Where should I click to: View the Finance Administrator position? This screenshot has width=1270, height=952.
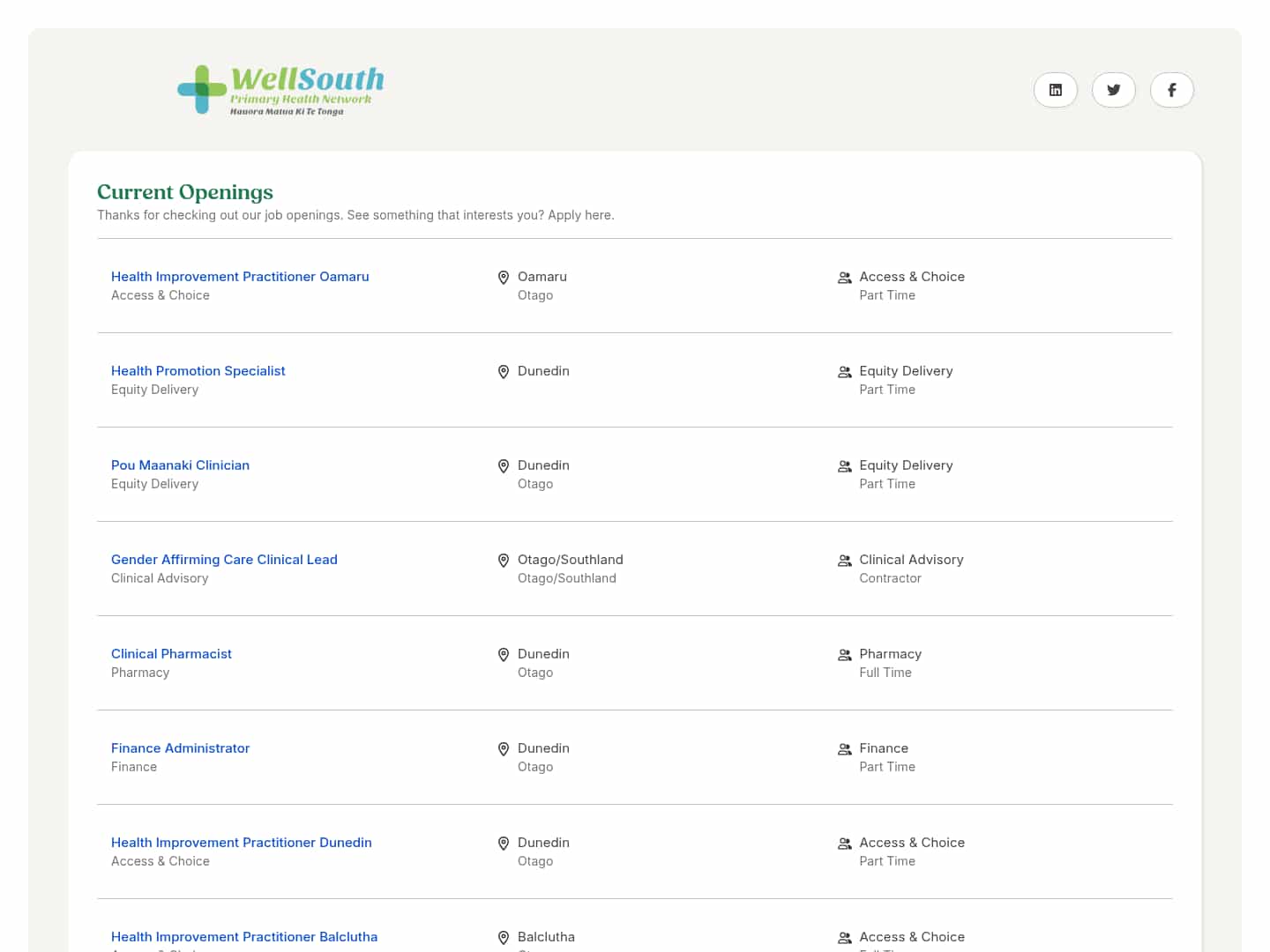180,747
